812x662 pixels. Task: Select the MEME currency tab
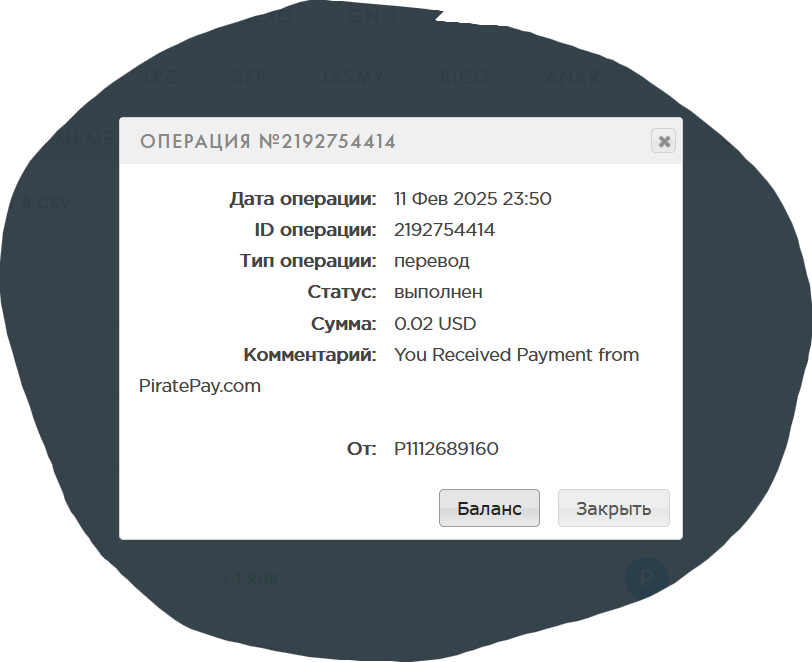coord(86,139)
